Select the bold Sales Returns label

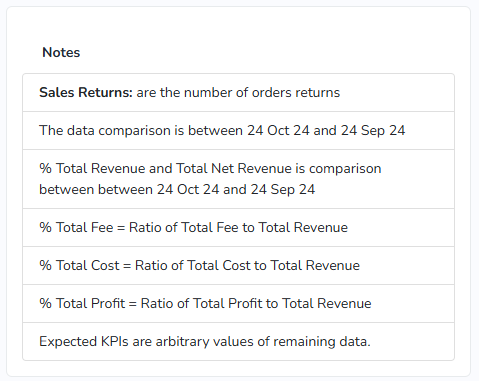(x=86, y=92)
